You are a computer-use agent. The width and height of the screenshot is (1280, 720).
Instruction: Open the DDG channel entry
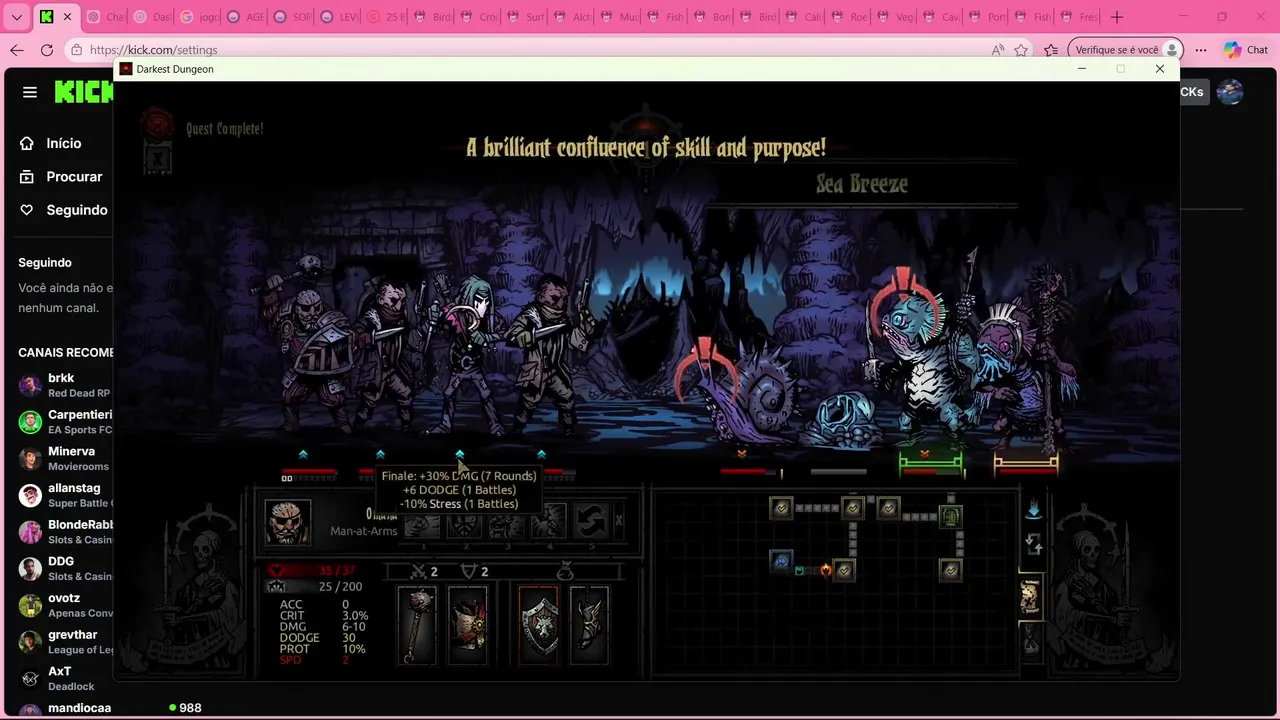pyautogui.click(x=64, y=569)
